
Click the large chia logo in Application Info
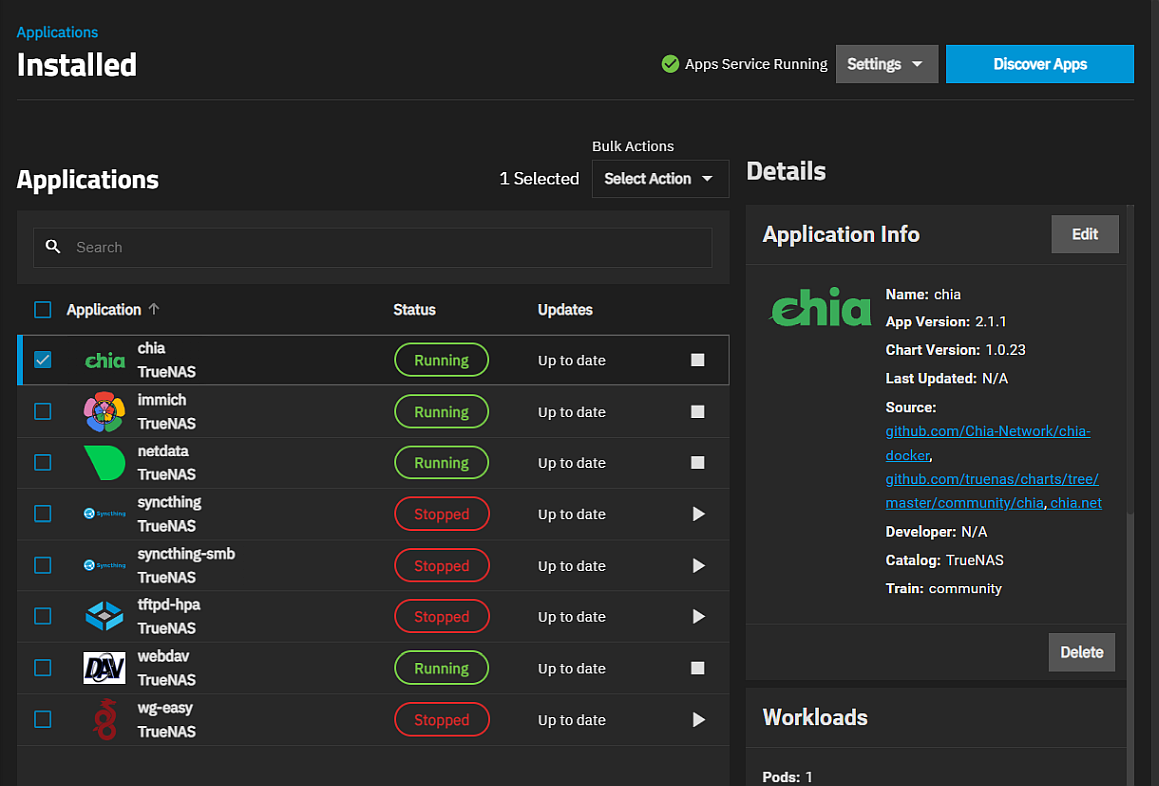[x=820, y=307]
